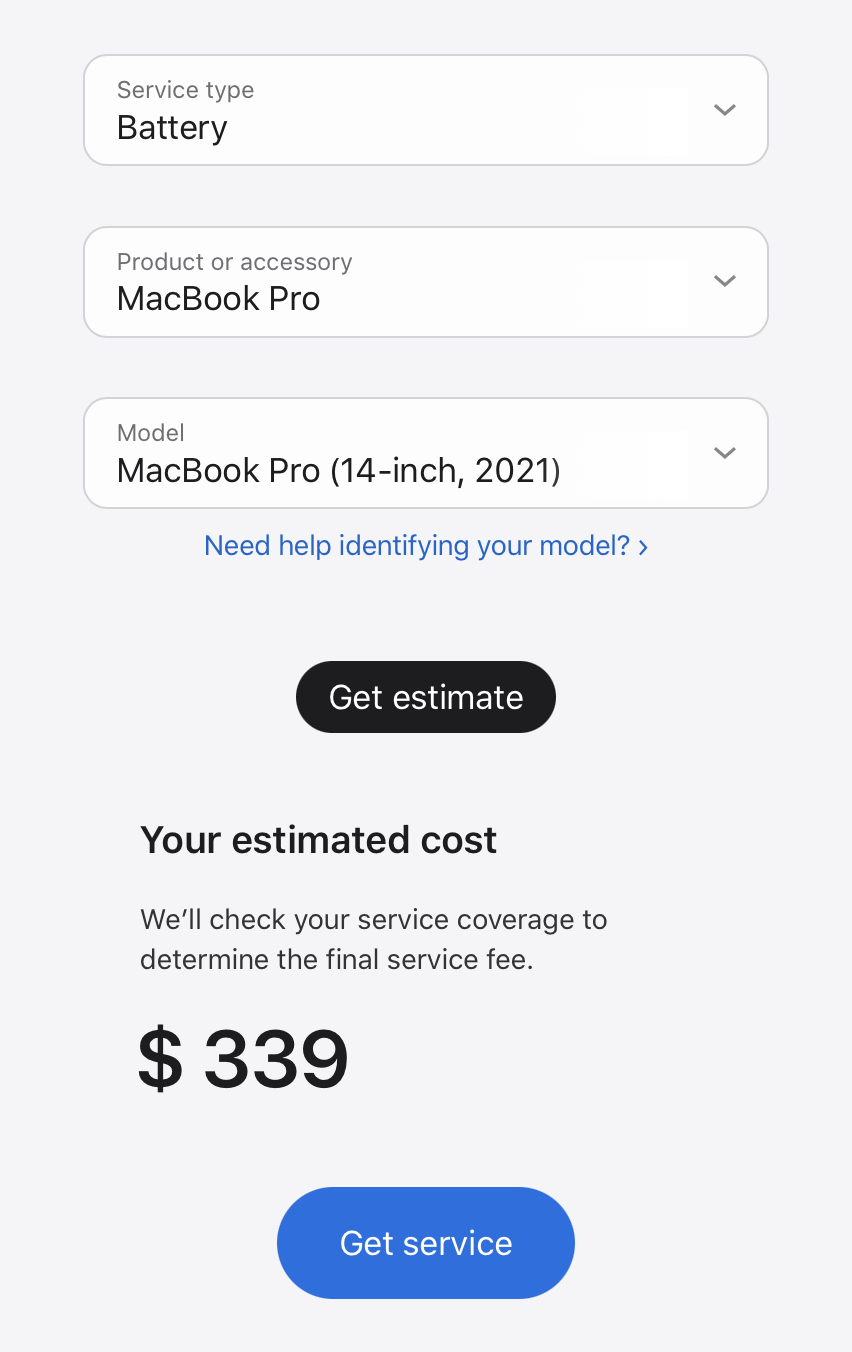Viewport: 852px width, 1352px height.
Task: Click the black Get estimate button
Action: 426,697
